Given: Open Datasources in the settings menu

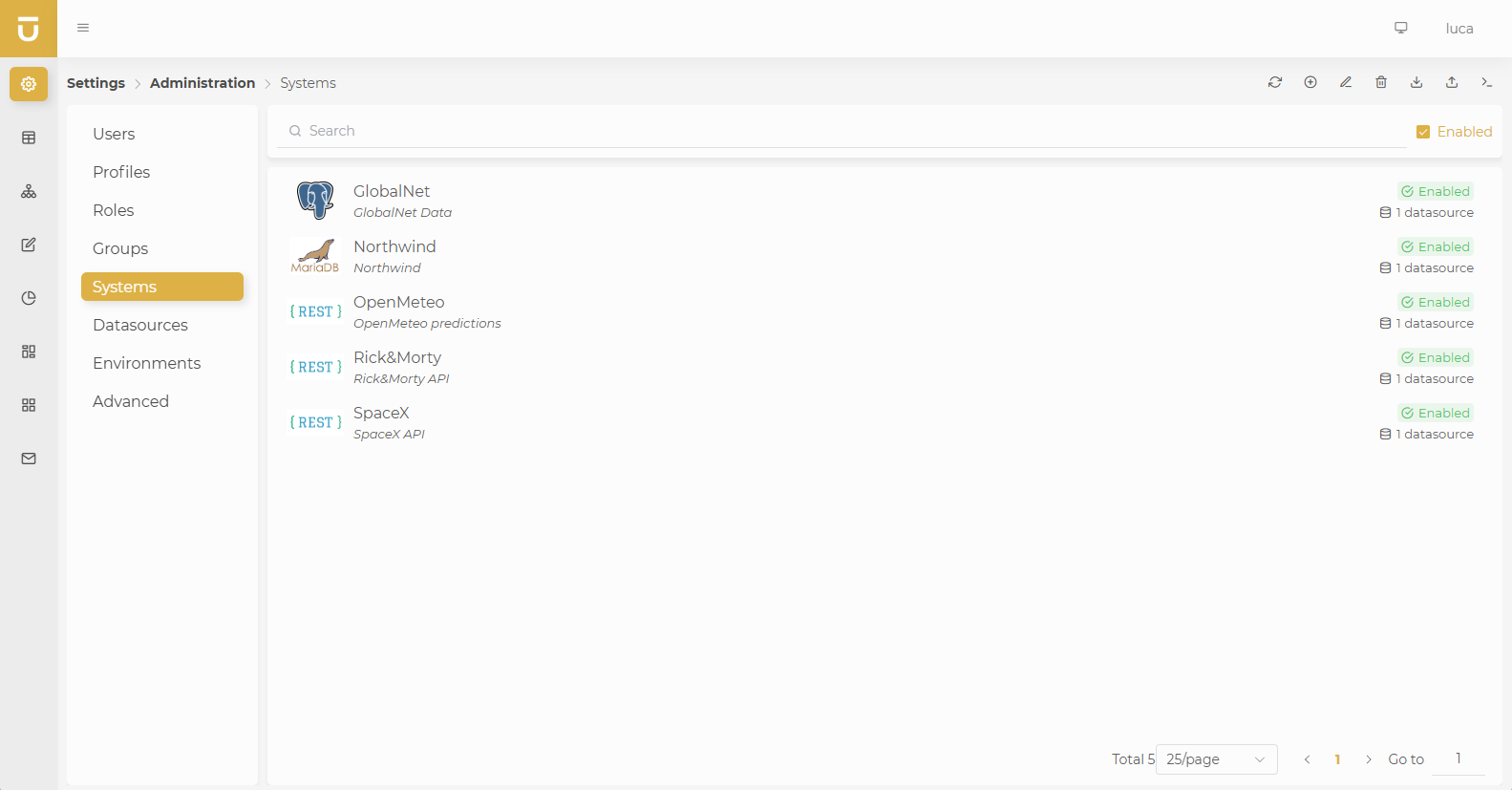Looking at the screenshot, I should (140, 325).
